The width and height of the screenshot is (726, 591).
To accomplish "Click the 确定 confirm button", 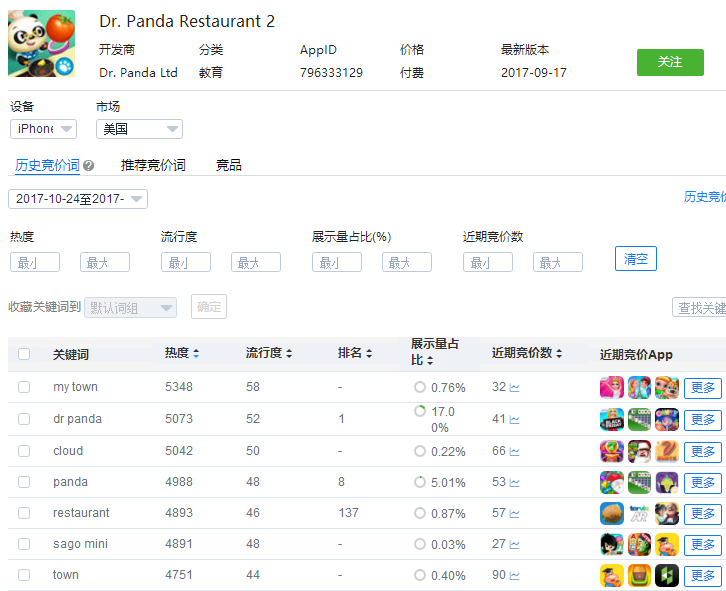I will coord(209,307).
